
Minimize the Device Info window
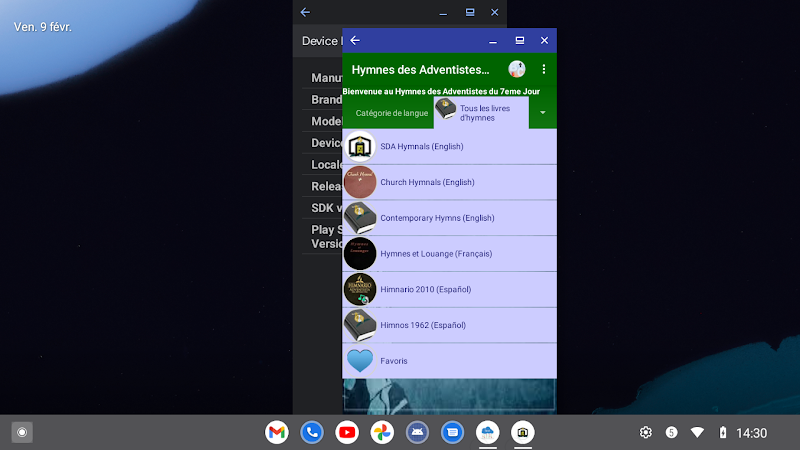(443, 12)
